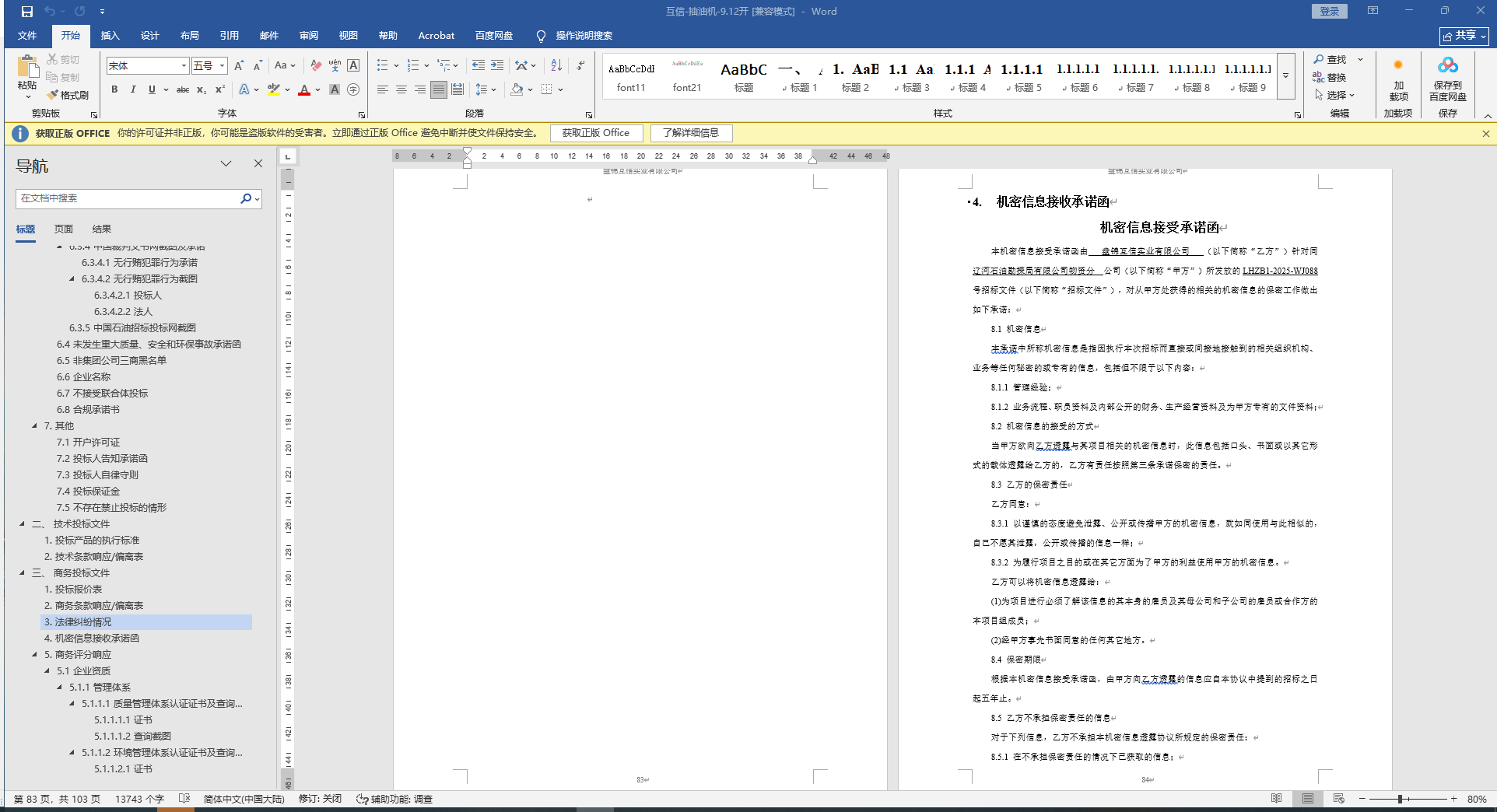Click the 获取正版 Office button
Image resolution: width=1497 pixels, height=812 pixels.
click(596, 133)
